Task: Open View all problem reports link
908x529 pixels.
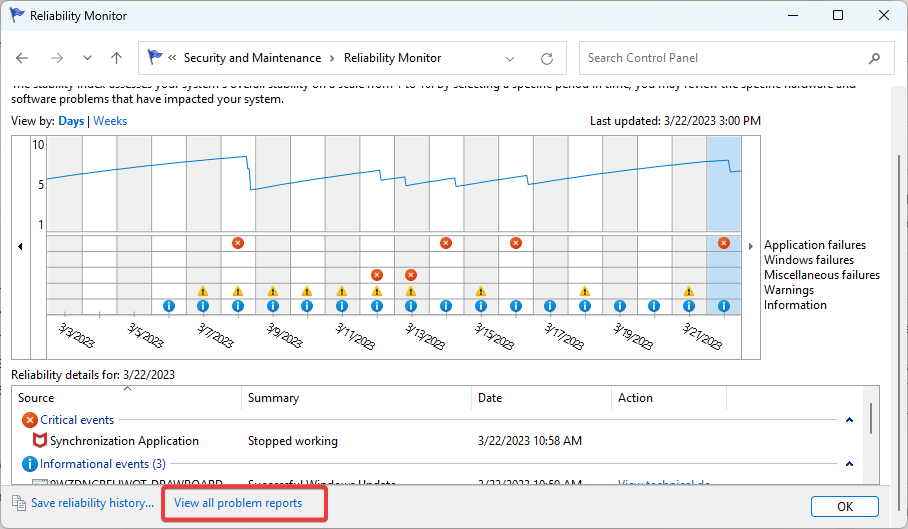Action: coord(238,503)
